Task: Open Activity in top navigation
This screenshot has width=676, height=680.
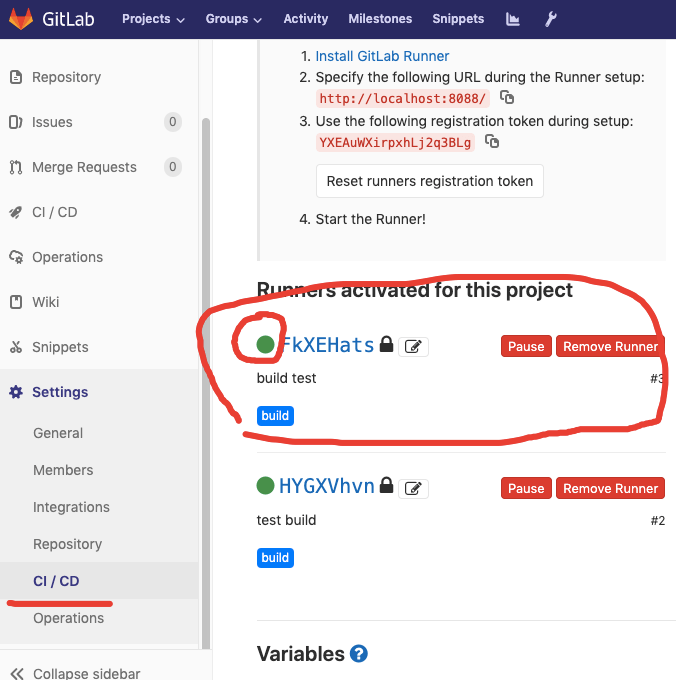Action: tap(306, 19)
